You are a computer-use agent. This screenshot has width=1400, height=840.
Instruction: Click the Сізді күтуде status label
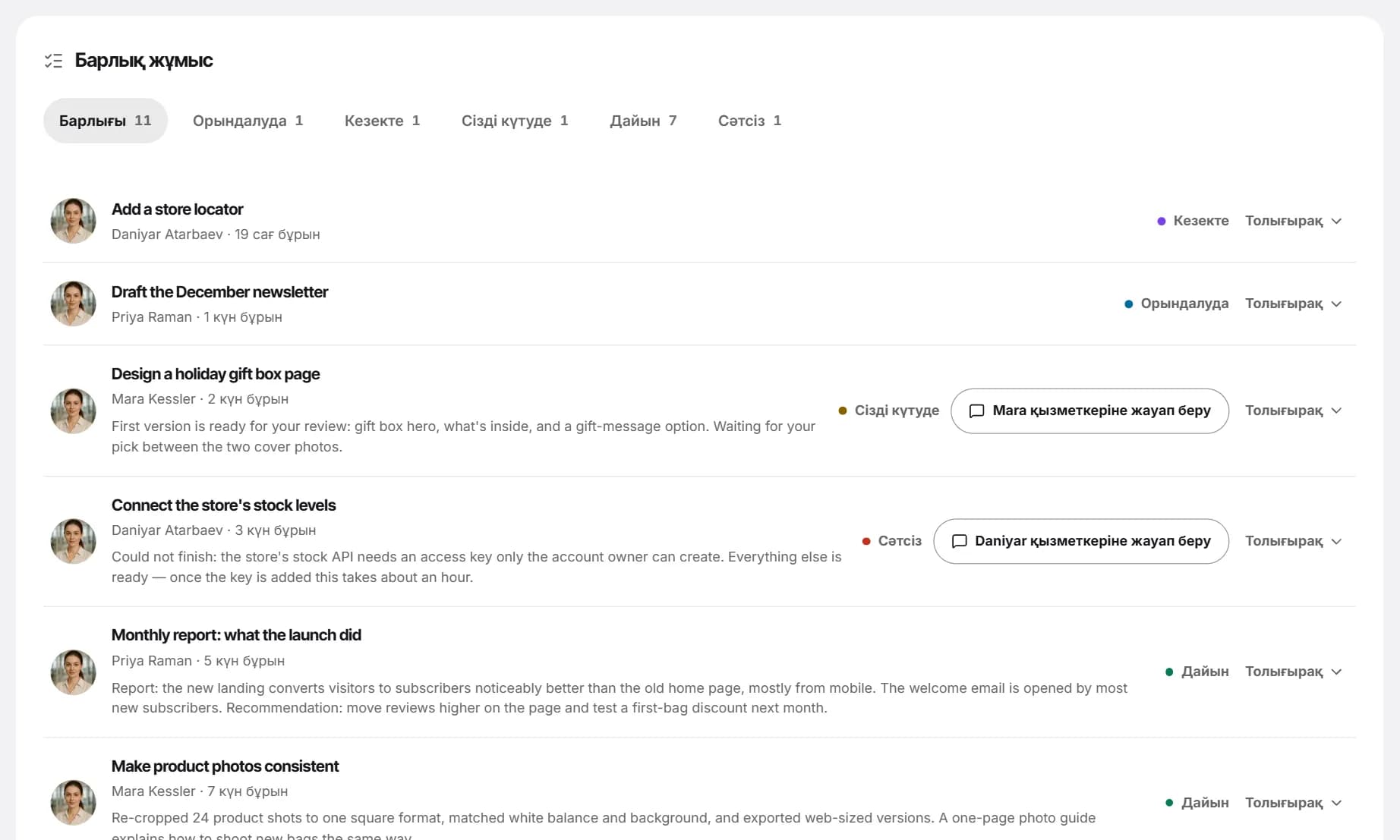(888, 411)
